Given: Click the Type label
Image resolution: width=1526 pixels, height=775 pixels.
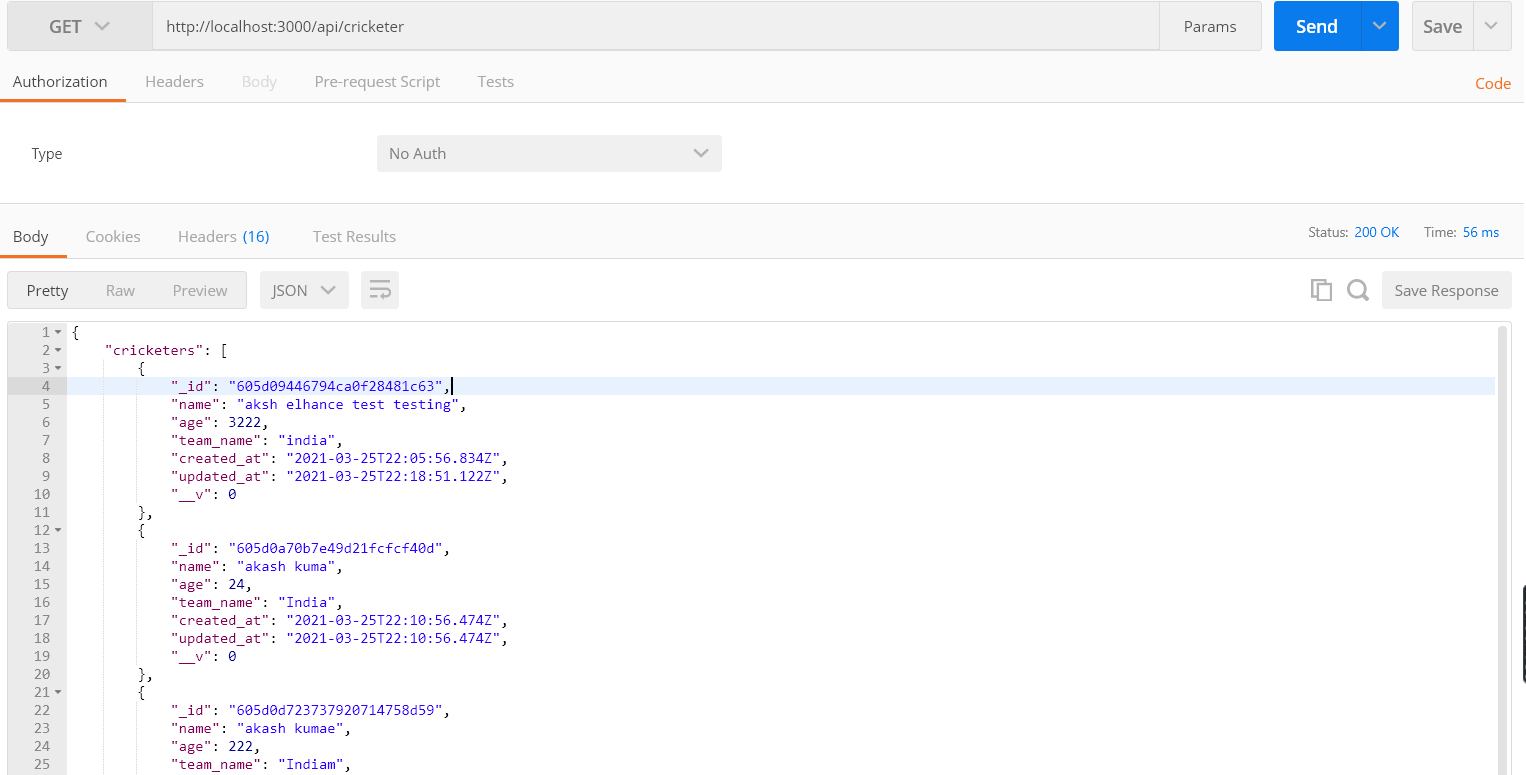Looking at the screenshot, I should click(x=47, y=154).
